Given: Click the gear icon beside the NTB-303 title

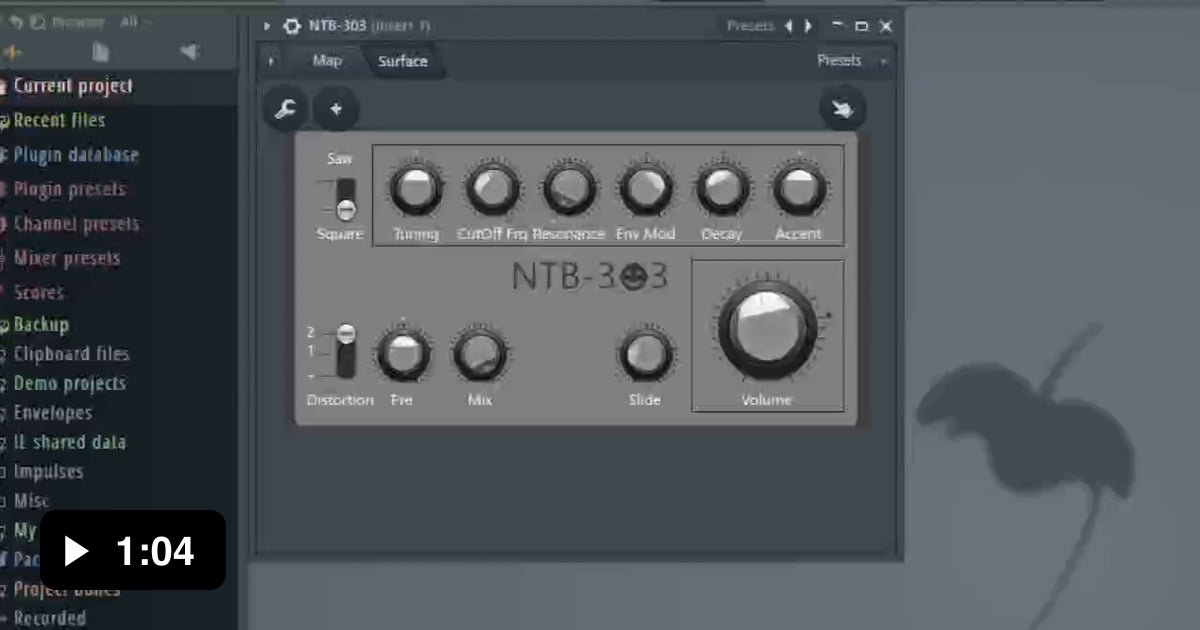Looking at the screenshot, I should point(290,26).
